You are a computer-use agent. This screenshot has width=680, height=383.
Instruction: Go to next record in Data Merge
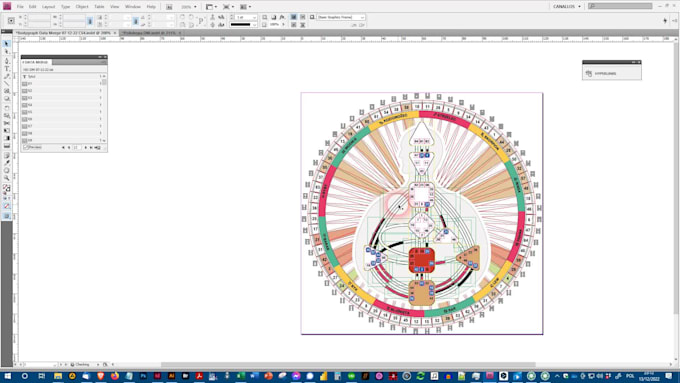pyautogui.click(x=85, y=147)
